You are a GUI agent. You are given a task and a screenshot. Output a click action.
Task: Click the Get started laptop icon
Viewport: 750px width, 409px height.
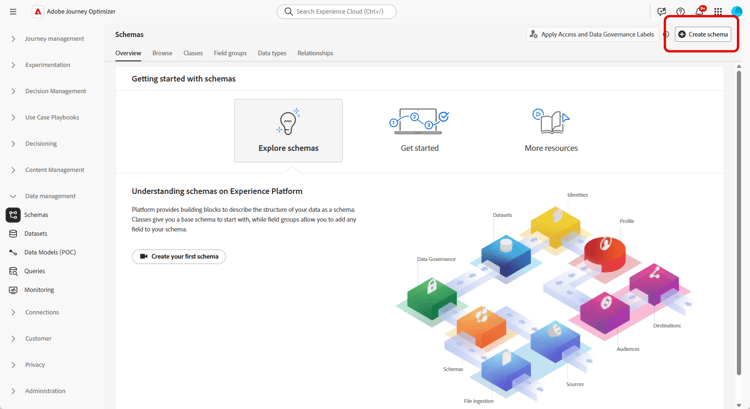(419, 121)
